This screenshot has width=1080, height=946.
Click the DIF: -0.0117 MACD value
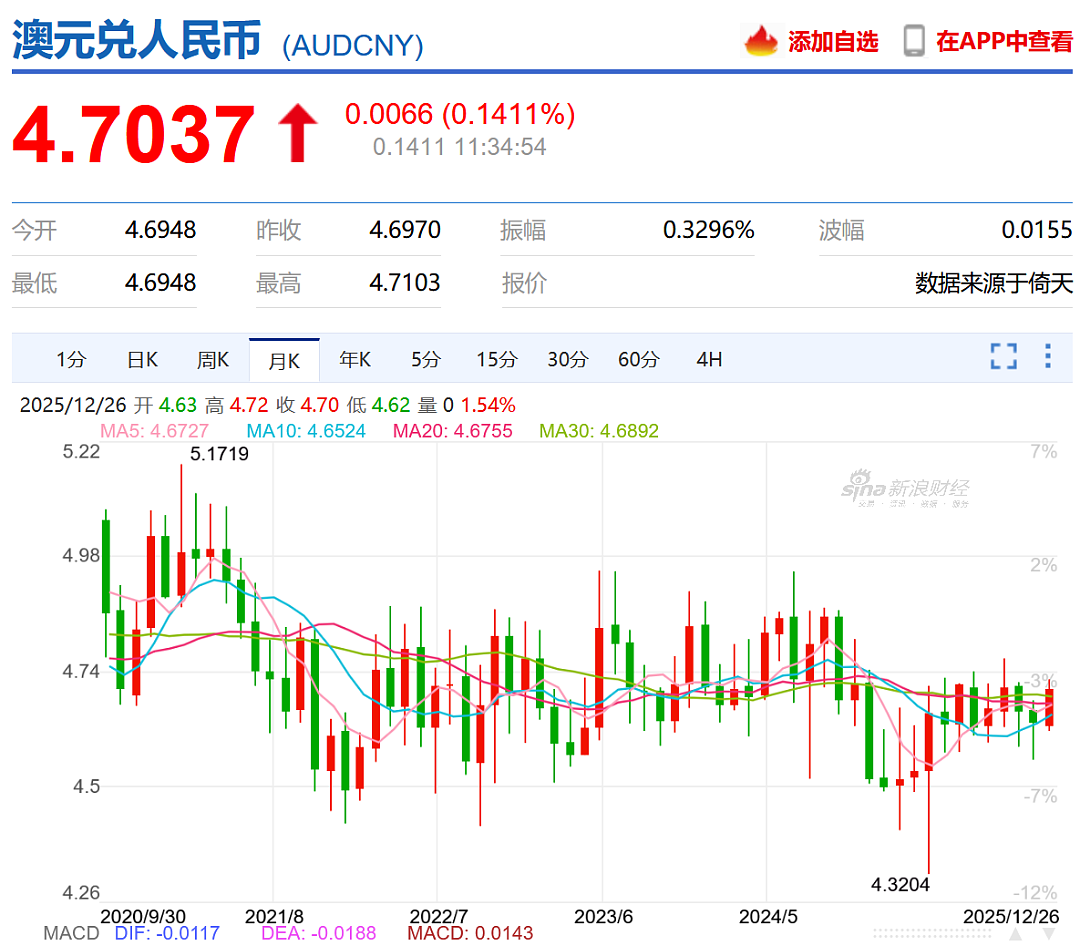pyautogui.click(x=167, y=934)
